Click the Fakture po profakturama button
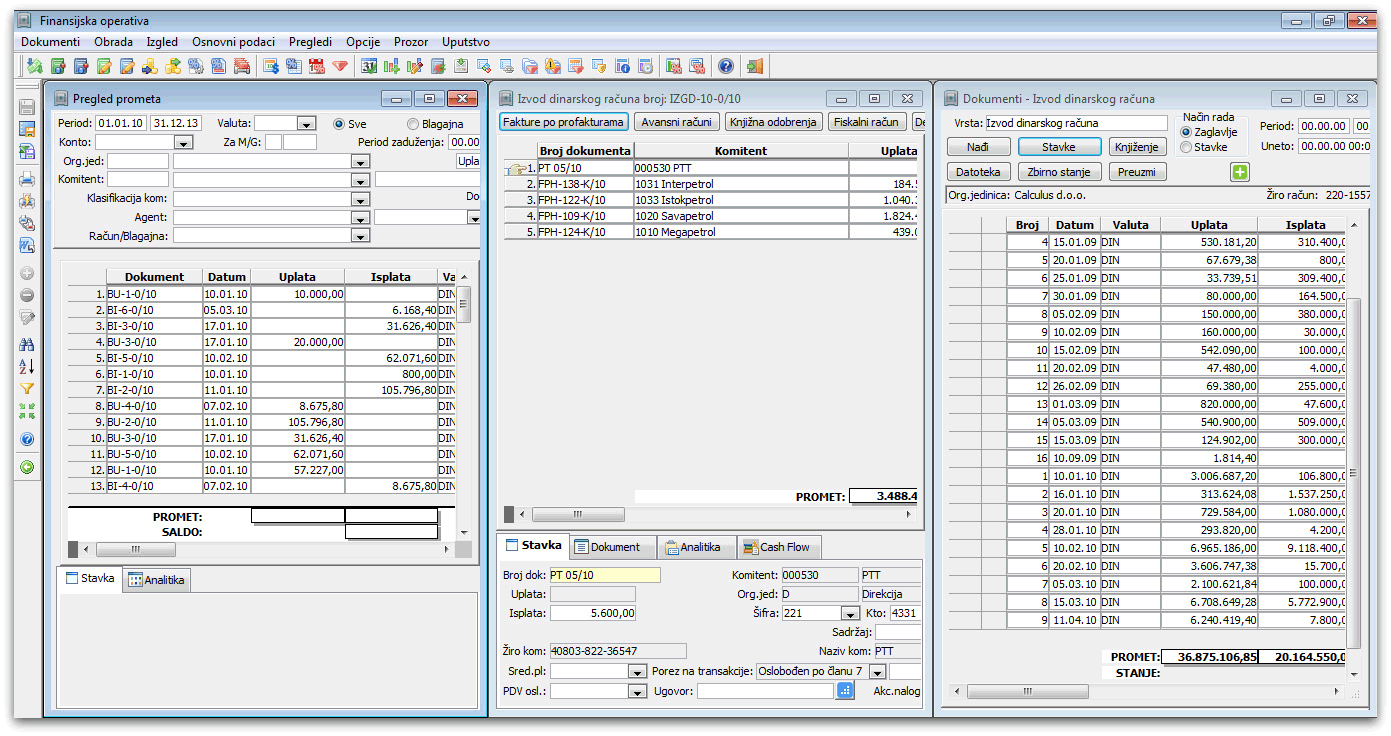 (x=563, y=122)
